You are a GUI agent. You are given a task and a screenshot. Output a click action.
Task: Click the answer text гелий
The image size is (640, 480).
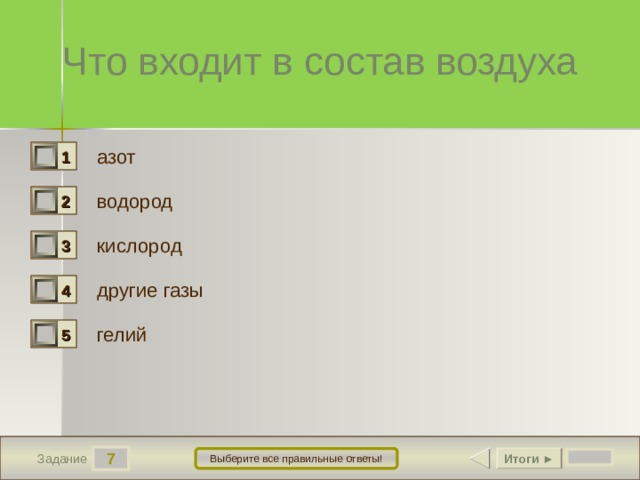click(x=121, y=335)
